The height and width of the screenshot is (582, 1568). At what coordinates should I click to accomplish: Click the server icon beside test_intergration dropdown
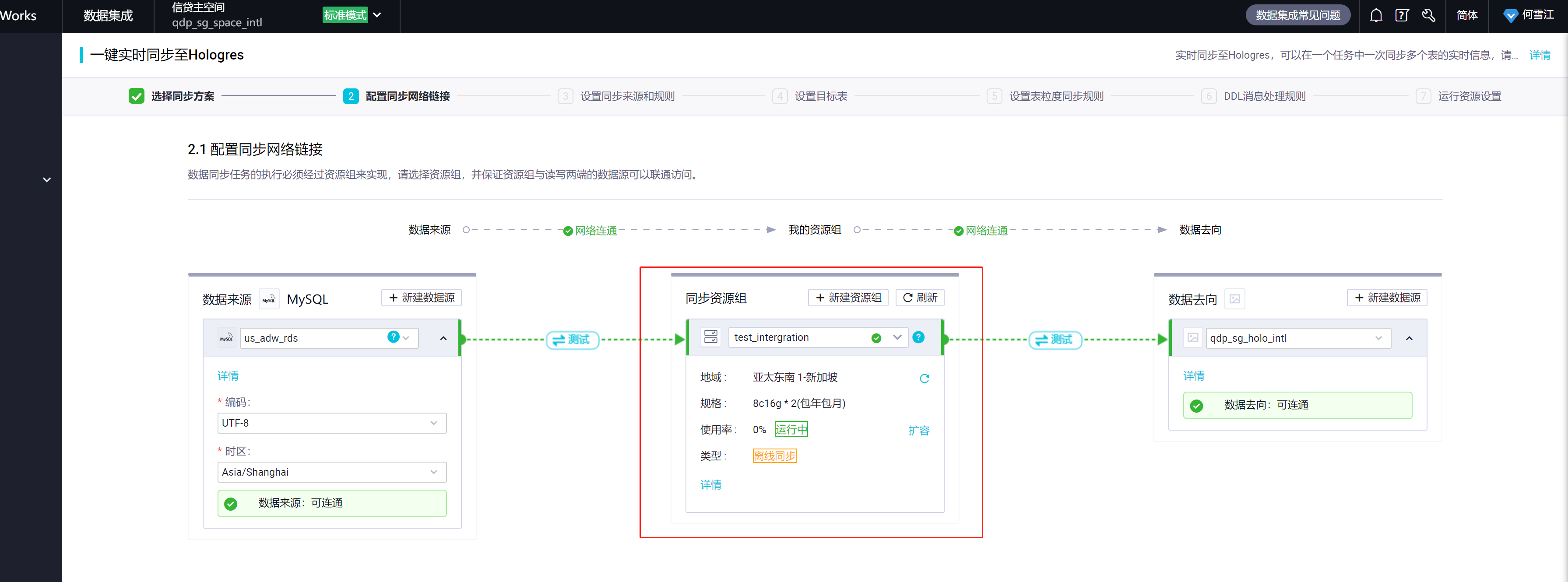click(x=710, y=337)
